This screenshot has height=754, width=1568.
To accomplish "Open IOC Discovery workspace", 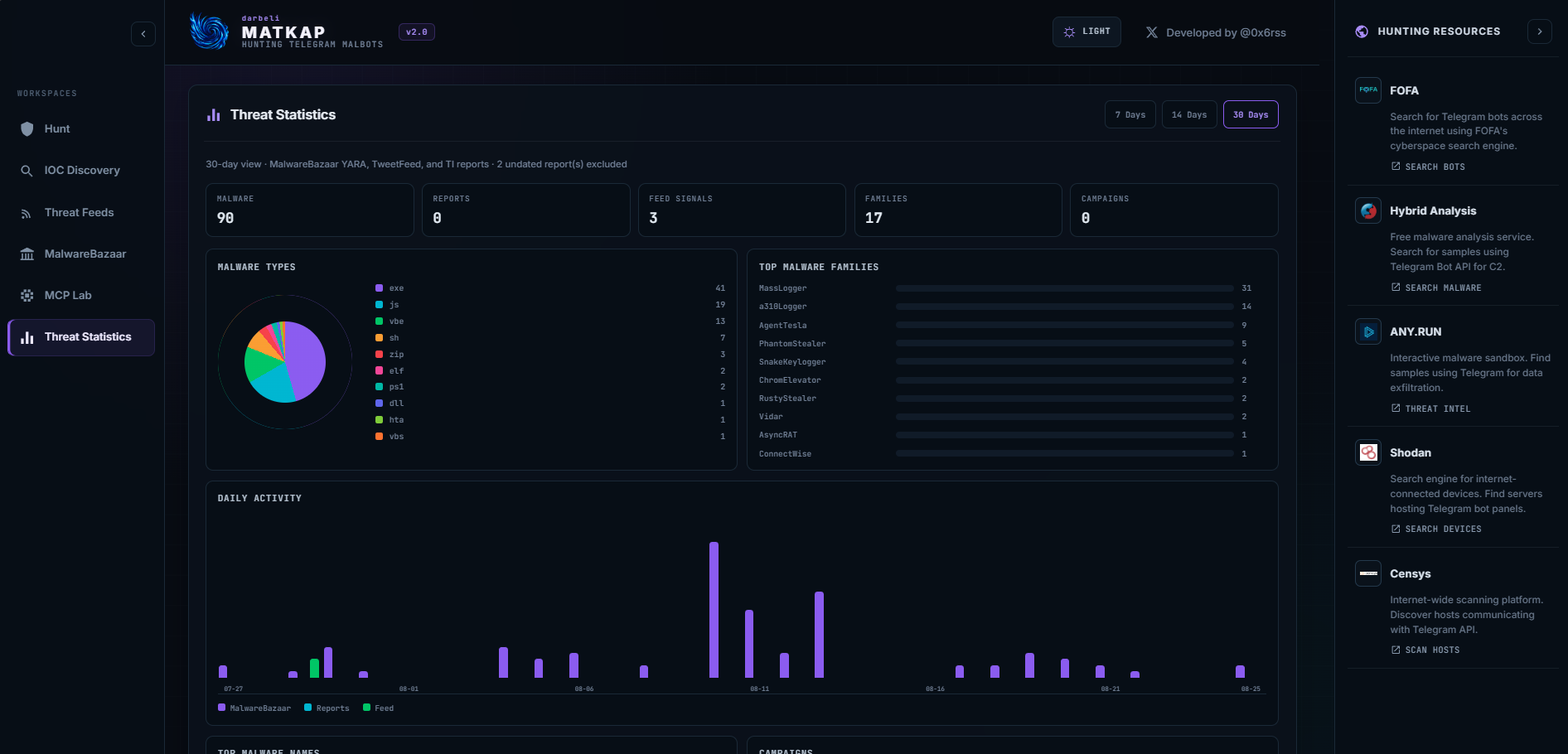I will 81,171.
